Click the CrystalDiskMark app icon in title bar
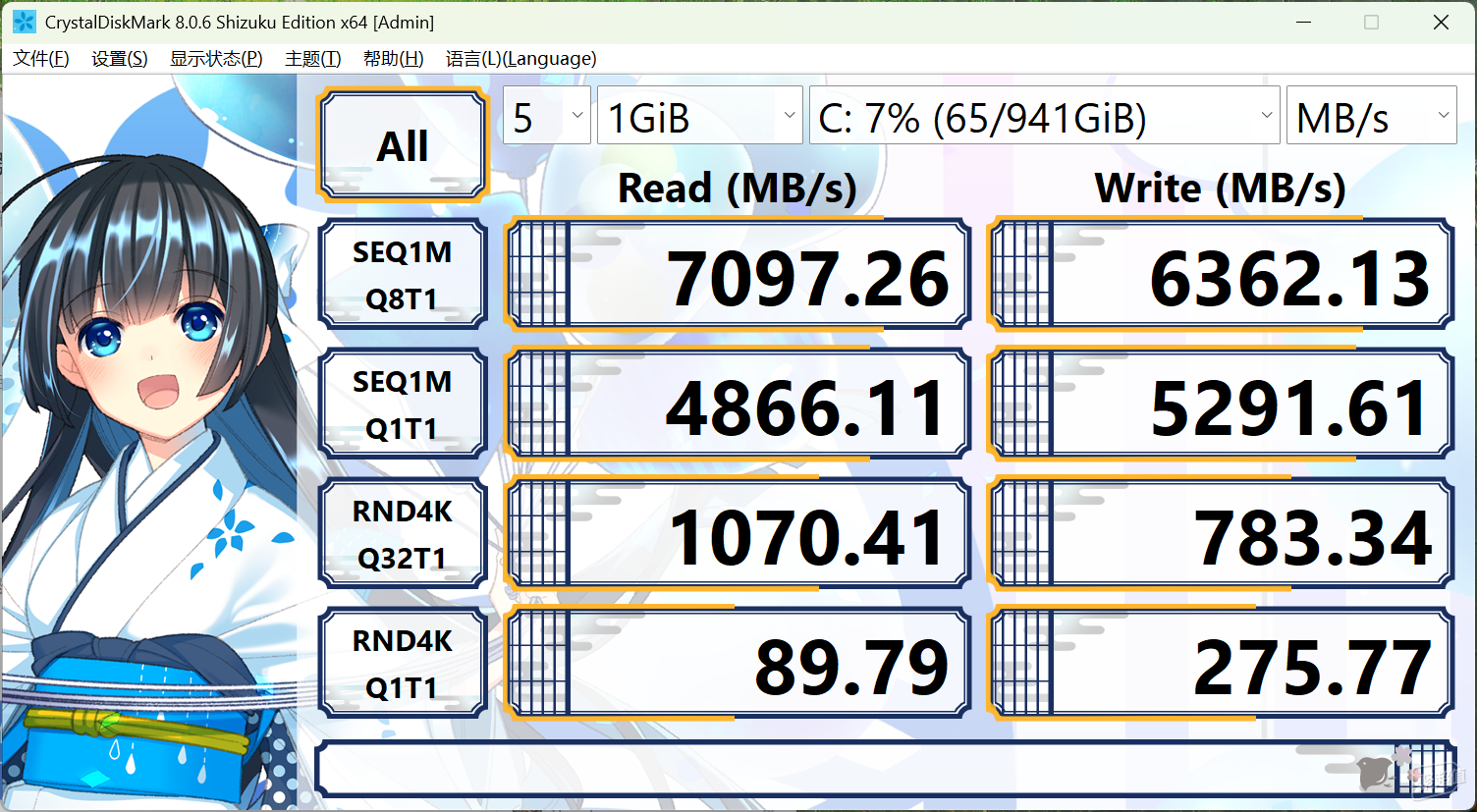The image size is (1477, 812). point(24,22)
